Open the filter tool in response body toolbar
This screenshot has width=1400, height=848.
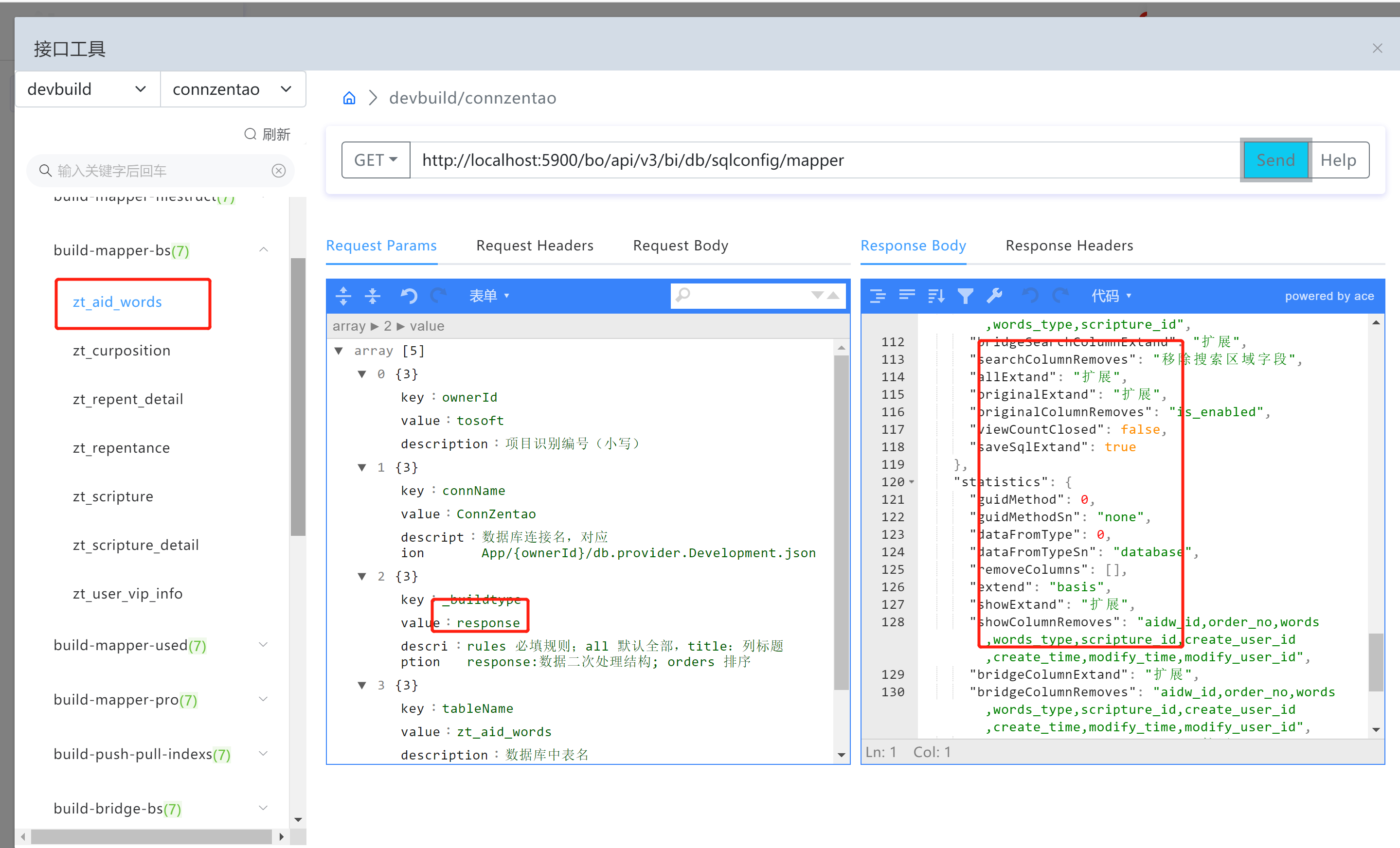point(965,295)
